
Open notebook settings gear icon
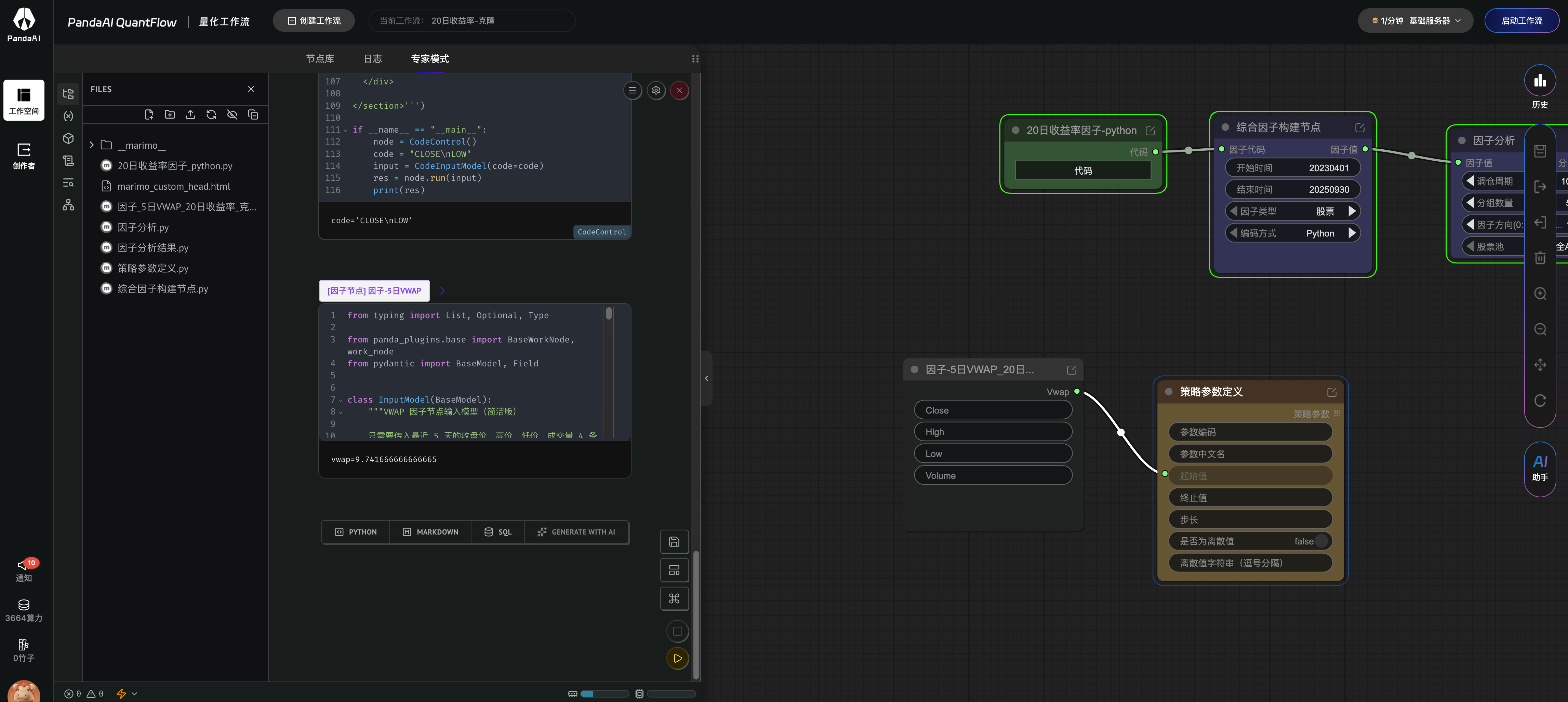click(x=655, y=91)
